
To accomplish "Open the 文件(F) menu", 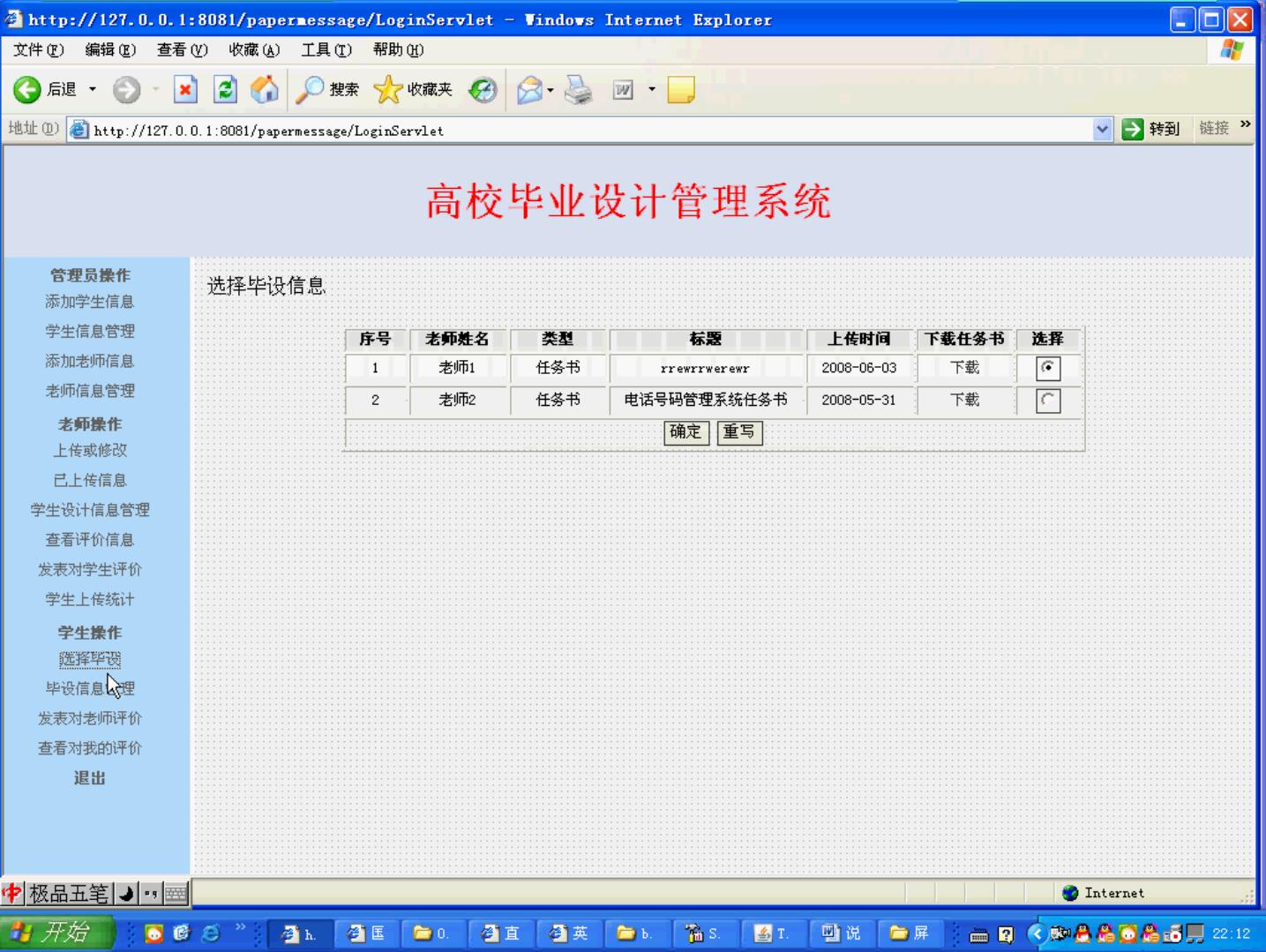I will [x=38, y=50].
